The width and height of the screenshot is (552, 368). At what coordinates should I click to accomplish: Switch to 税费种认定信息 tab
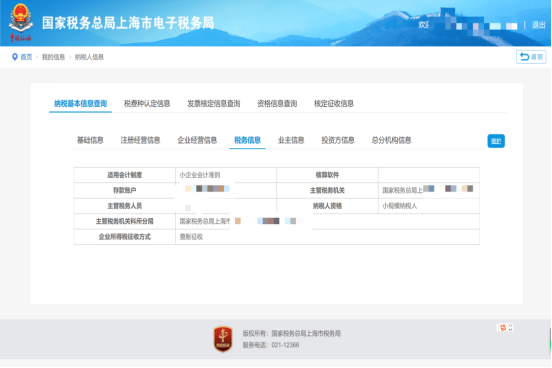[x=147, y=104]
